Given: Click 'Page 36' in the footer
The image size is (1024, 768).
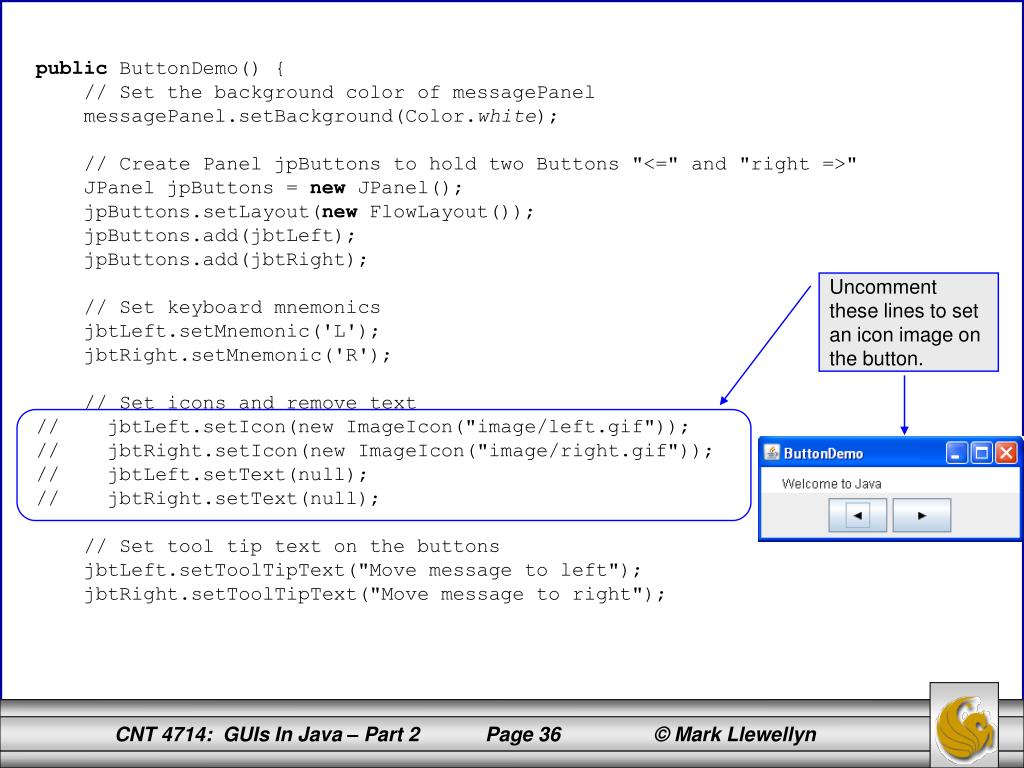Looking at the screenshot, I should point(523,735).
